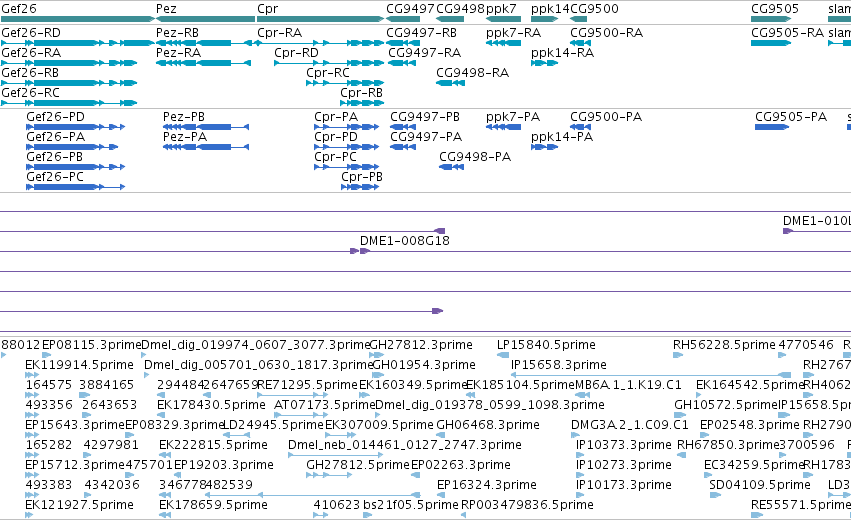851x520 pixels.
Task: Open EST label LP15840.5prime
Action: click(x=546, y=345)
